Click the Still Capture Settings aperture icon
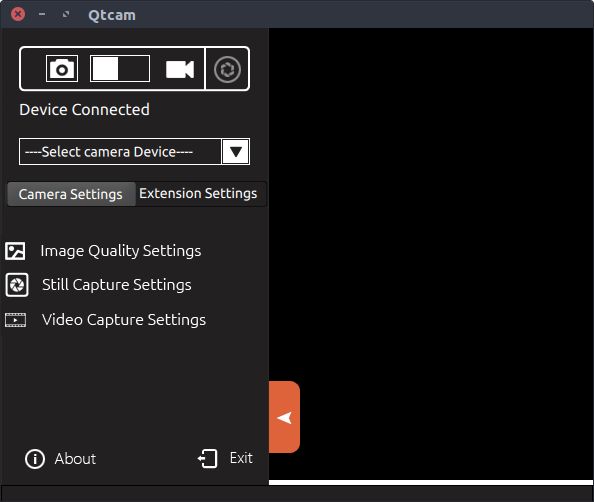This screenshot has height=502, width=594. (17, 285)
